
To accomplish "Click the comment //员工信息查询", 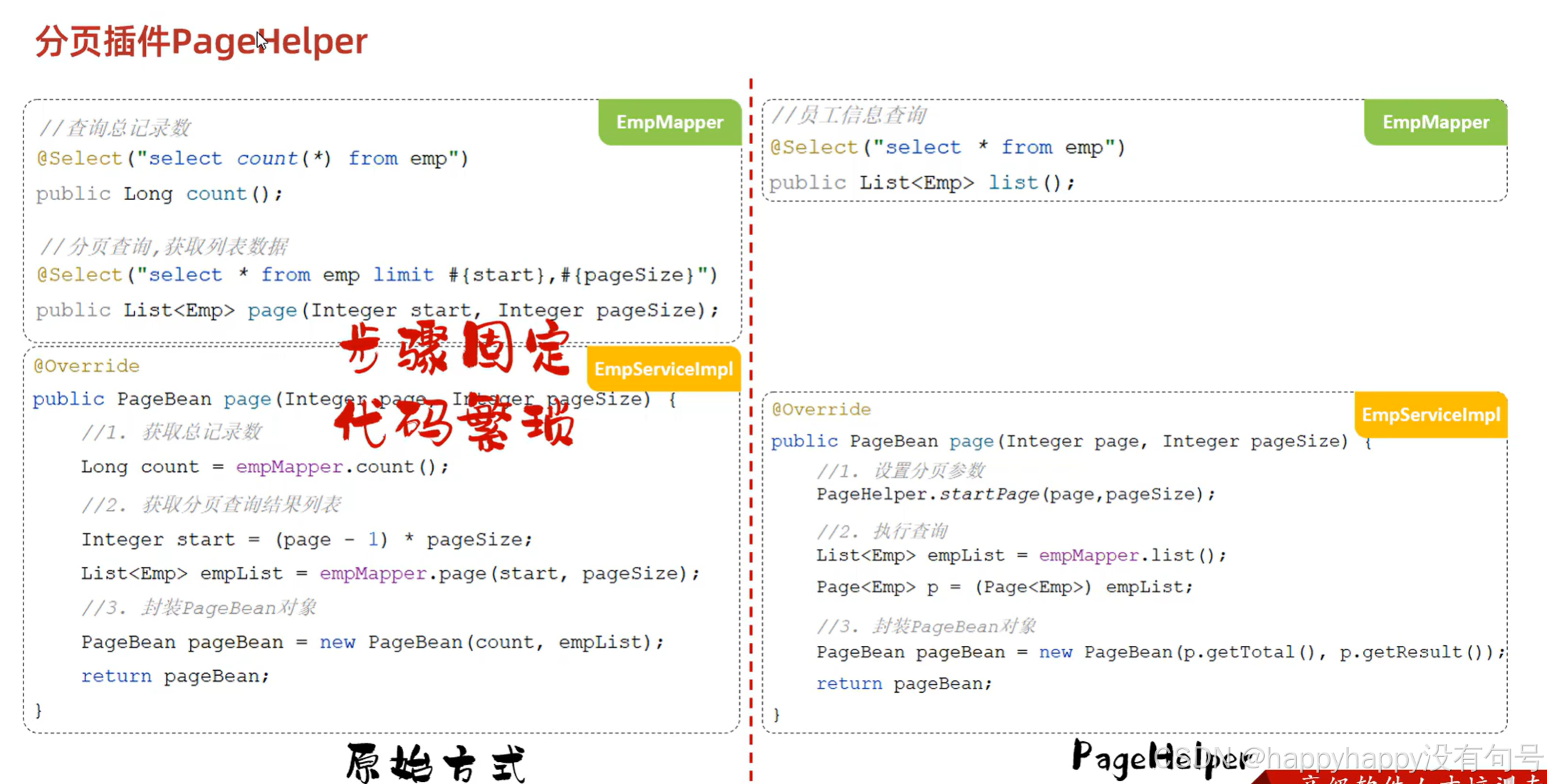I will [849, 115].
